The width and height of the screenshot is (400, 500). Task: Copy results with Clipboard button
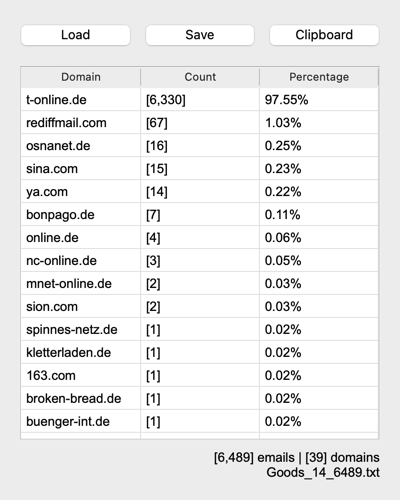[x=324, y=35]
